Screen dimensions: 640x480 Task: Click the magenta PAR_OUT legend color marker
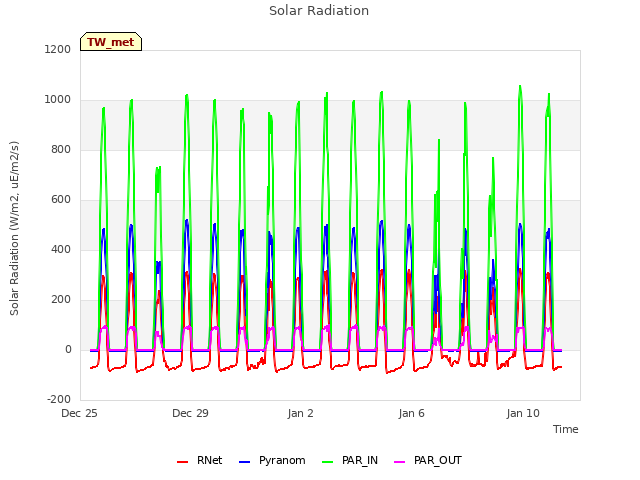400,462
